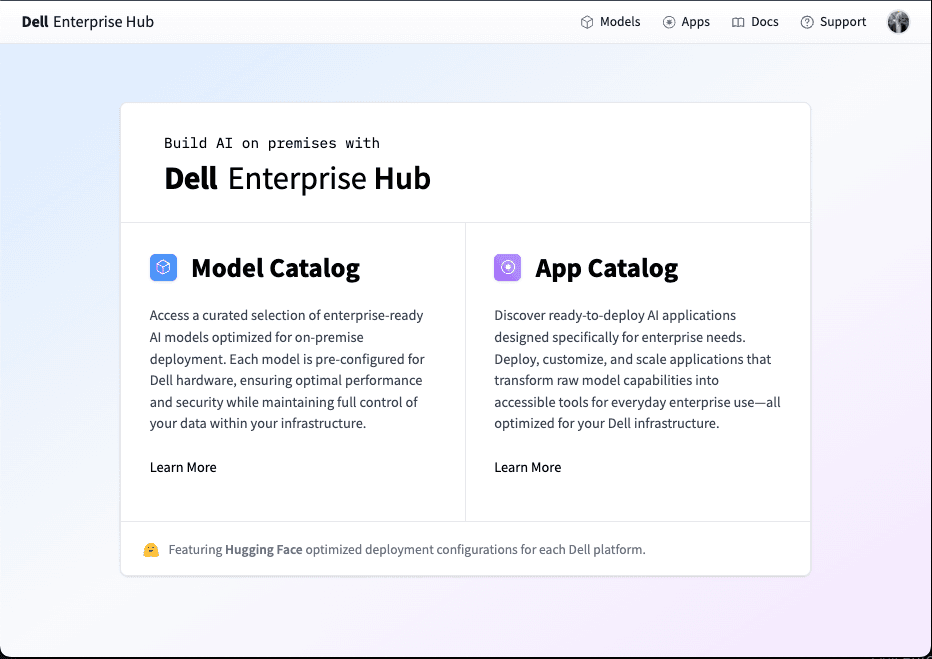Click the bold 'Hugging Face' text
The image size is (932, 659).
pyautogui.click(x=264, y=550)
